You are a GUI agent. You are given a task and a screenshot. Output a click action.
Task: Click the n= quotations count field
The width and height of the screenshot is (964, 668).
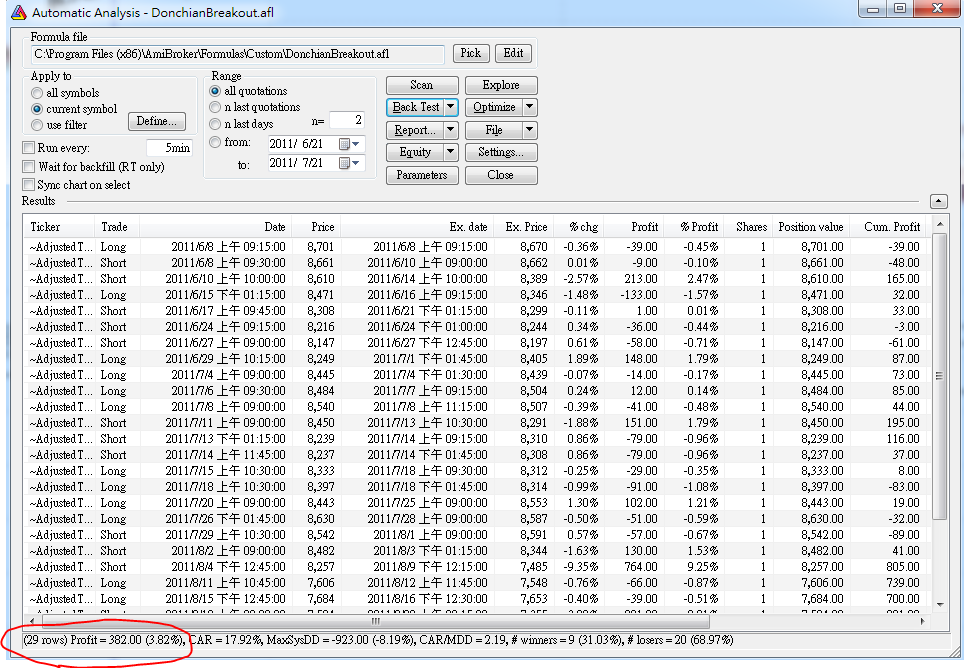[347, 120]
